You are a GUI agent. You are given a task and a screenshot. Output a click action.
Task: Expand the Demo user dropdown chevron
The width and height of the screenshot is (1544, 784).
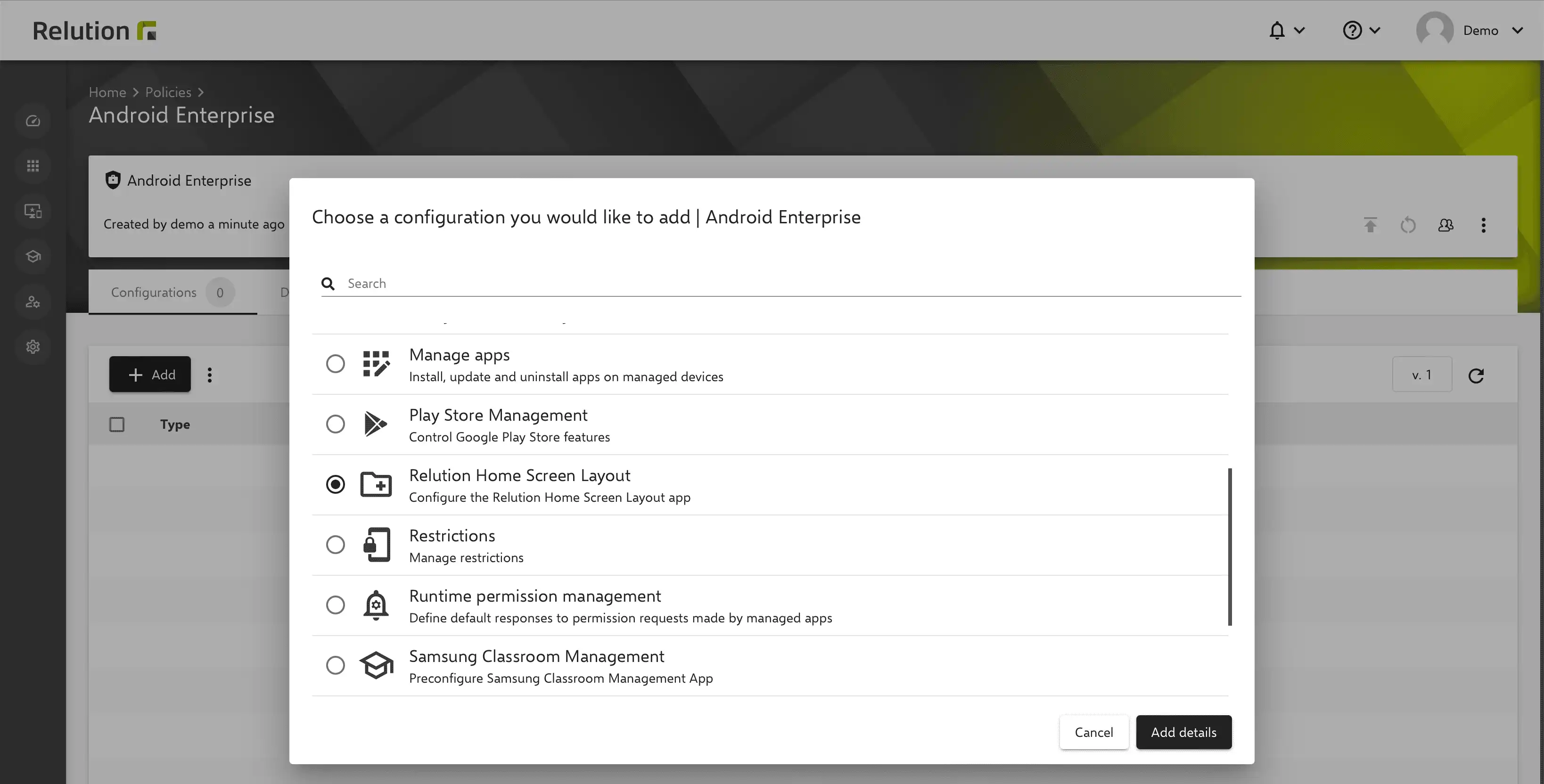click(x=1518, y=30)
